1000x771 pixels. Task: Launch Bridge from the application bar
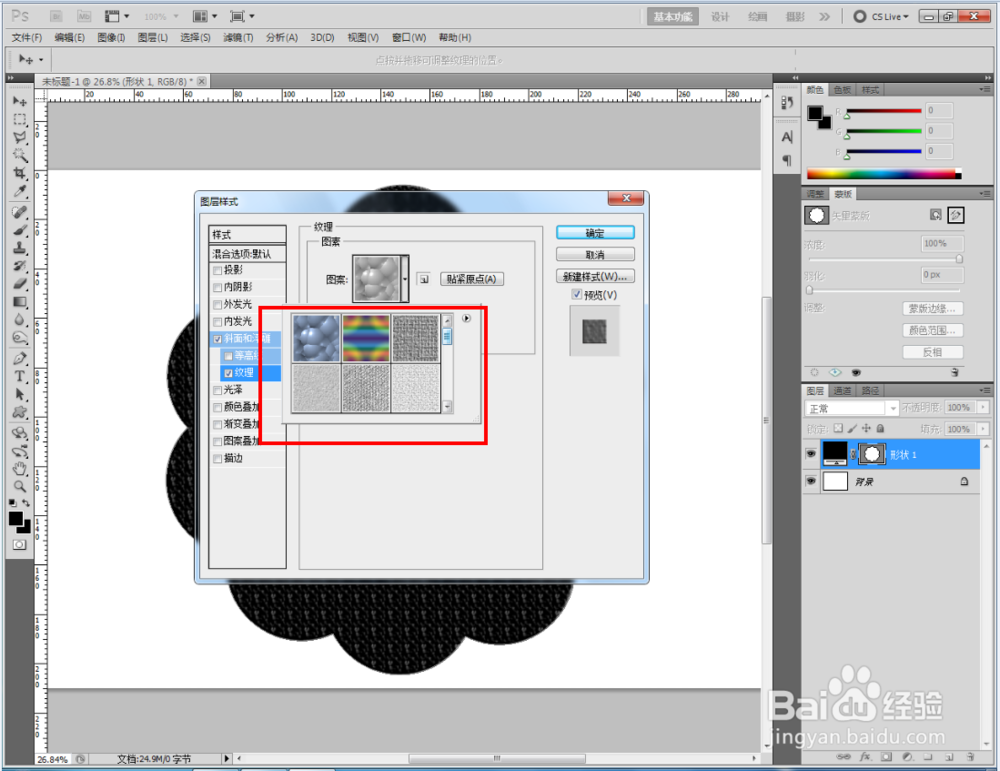click(56, 16)
